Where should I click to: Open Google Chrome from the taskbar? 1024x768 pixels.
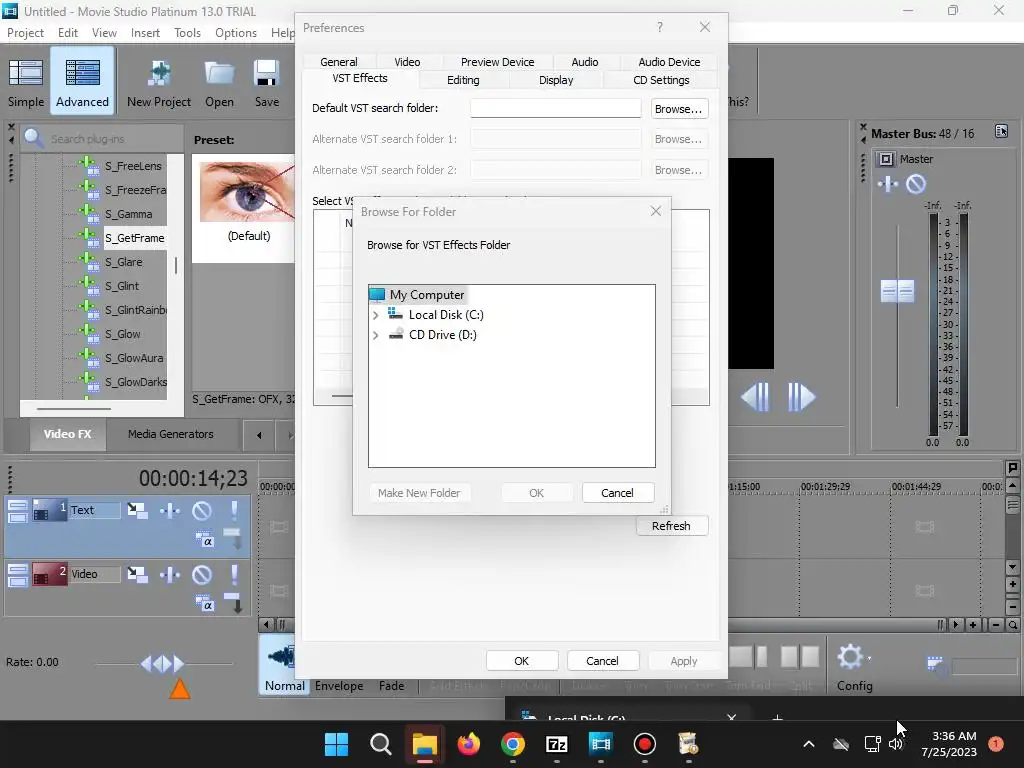click(513, 744)
